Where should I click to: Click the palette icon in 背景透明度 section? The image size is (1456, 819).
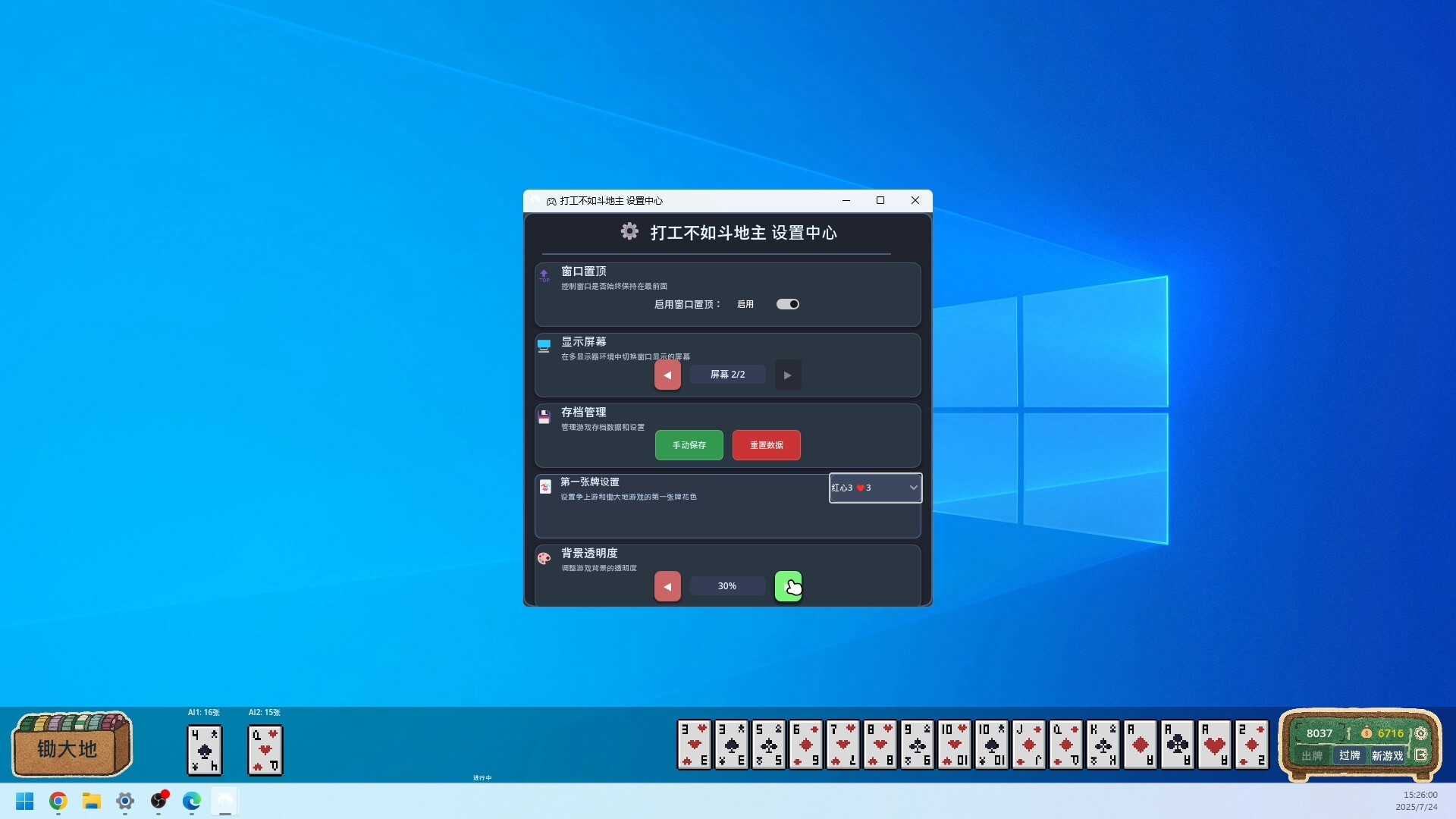pos(544,558)
